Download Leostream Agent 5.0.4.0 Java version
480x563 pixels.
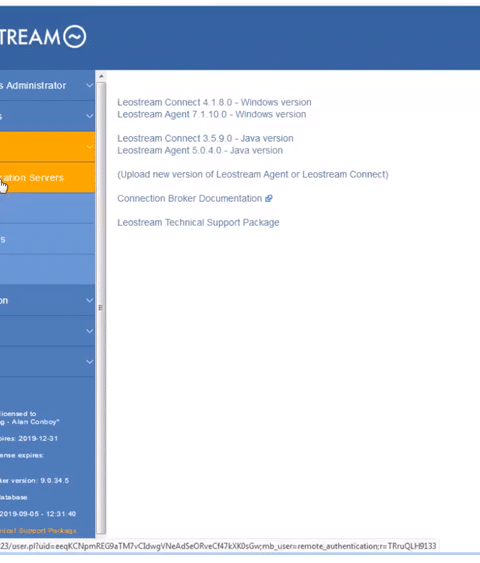200,150
